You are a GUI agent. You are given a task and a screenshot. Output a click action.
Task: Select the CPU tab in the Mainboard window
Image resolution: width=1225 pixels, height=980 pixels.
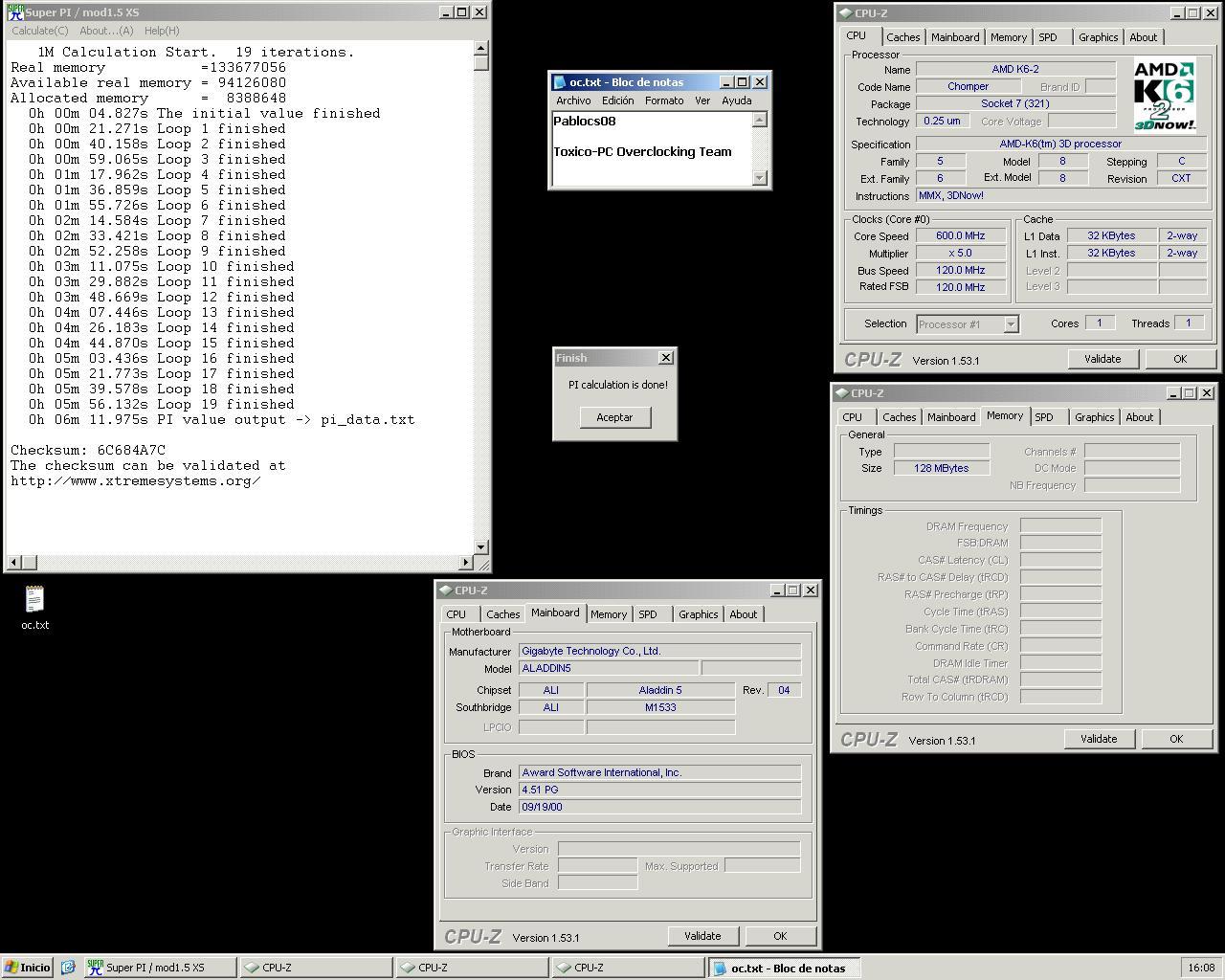point(457,614)
